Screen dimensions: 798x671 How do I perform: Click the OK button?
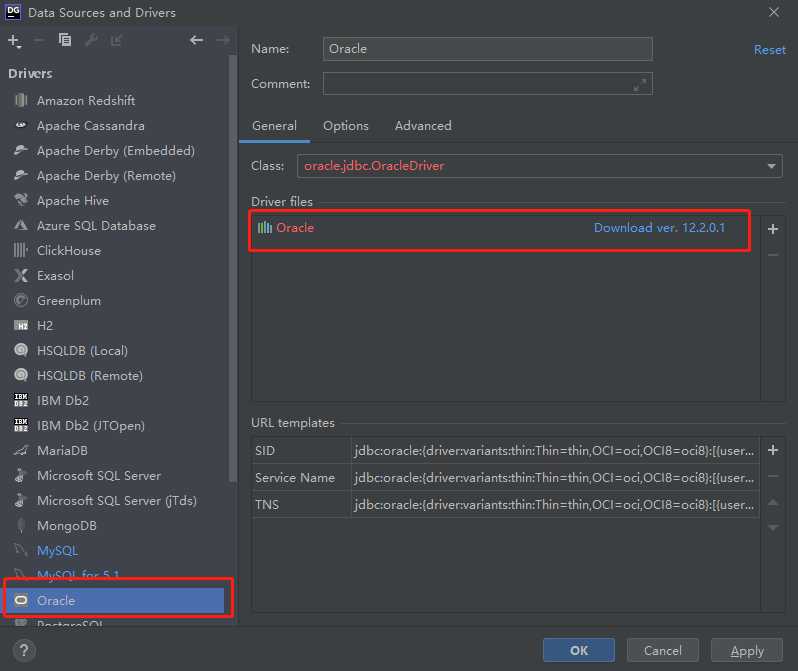point(579,650)
